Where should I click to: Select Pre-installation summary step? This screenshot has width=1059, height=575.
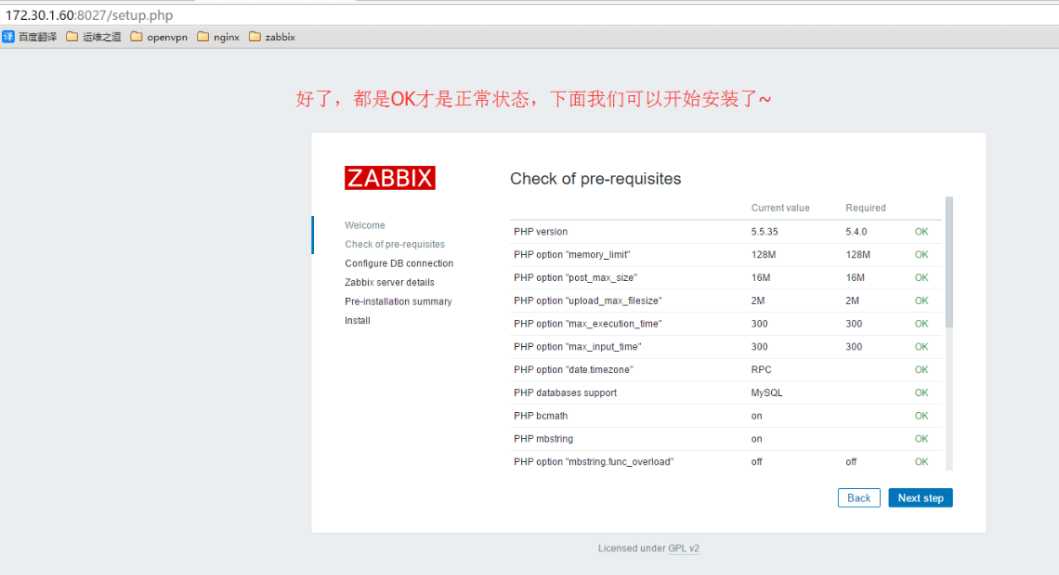[x=398, y=301]
